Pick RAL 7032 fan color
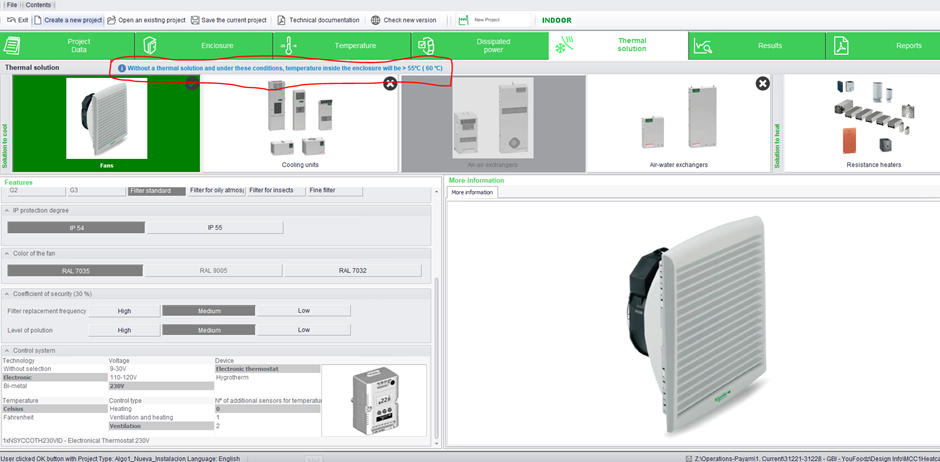The height and width of the screenshot is (462, 940). (x=354, y=270)
